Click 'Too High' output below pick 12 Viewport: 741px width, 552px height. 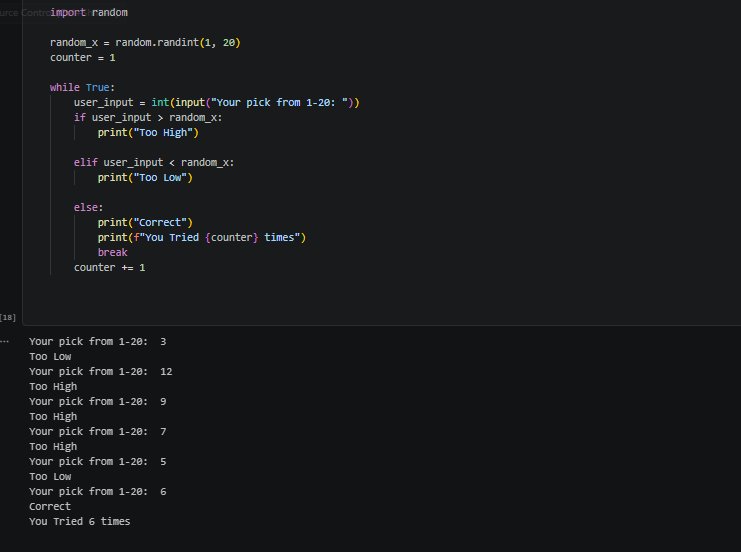[x=53, y=387]
